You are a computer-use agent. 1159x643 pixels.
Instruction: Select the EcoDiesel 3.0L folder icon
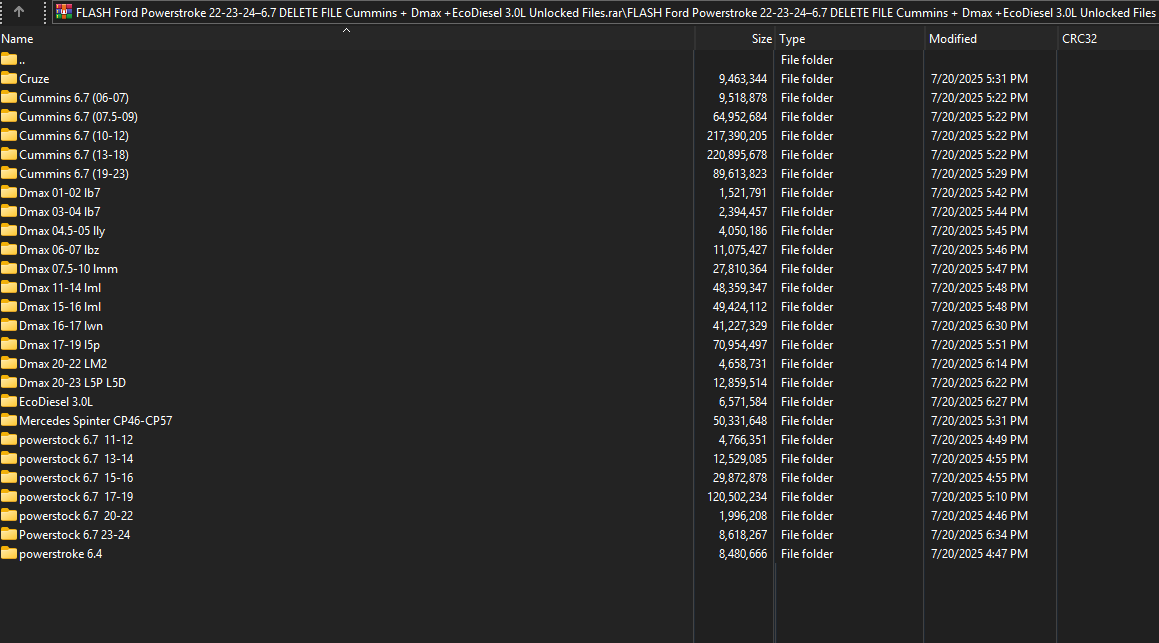click(9, 401)
